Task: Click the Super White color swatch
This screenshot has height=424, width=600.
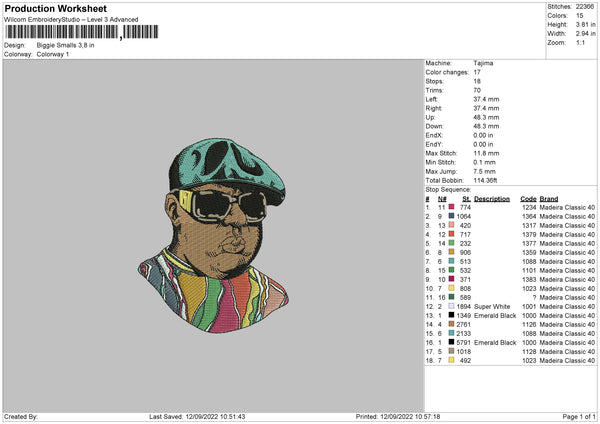Action: click(452, 306)
